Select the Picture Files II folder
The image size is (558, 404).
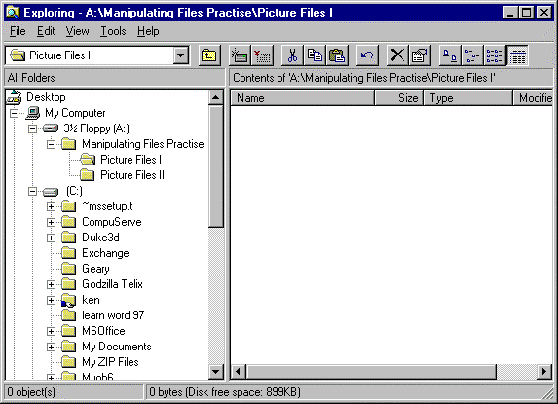[132, 175]
